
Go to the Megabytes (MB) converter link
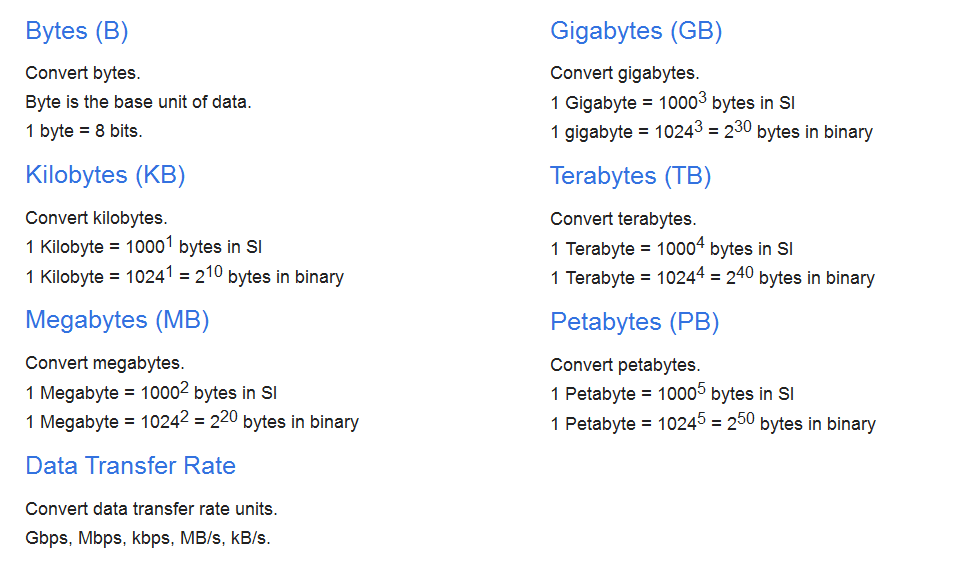pos(117,320)
